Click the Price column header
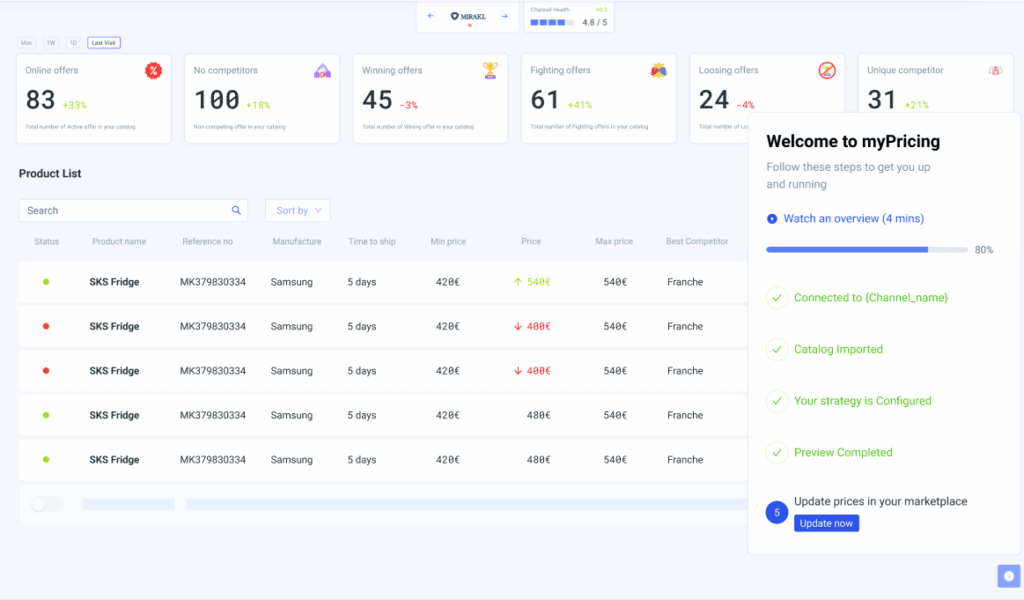The width and height of the screenshot is (1024, 600). point(531,242)
